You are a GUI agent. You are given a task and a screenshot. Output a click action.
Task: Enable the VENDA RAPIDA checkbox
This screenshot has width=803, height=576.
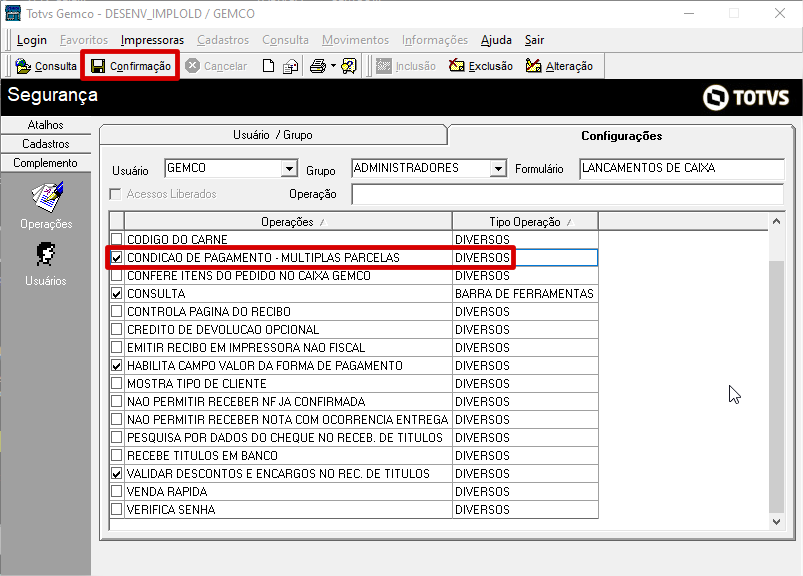click(x=117, y=492)
